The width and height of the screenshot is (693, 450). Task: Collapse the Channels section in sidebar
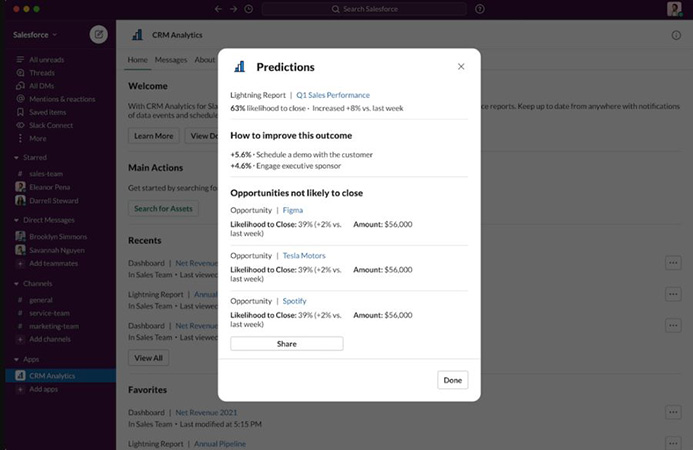point(16,283)
